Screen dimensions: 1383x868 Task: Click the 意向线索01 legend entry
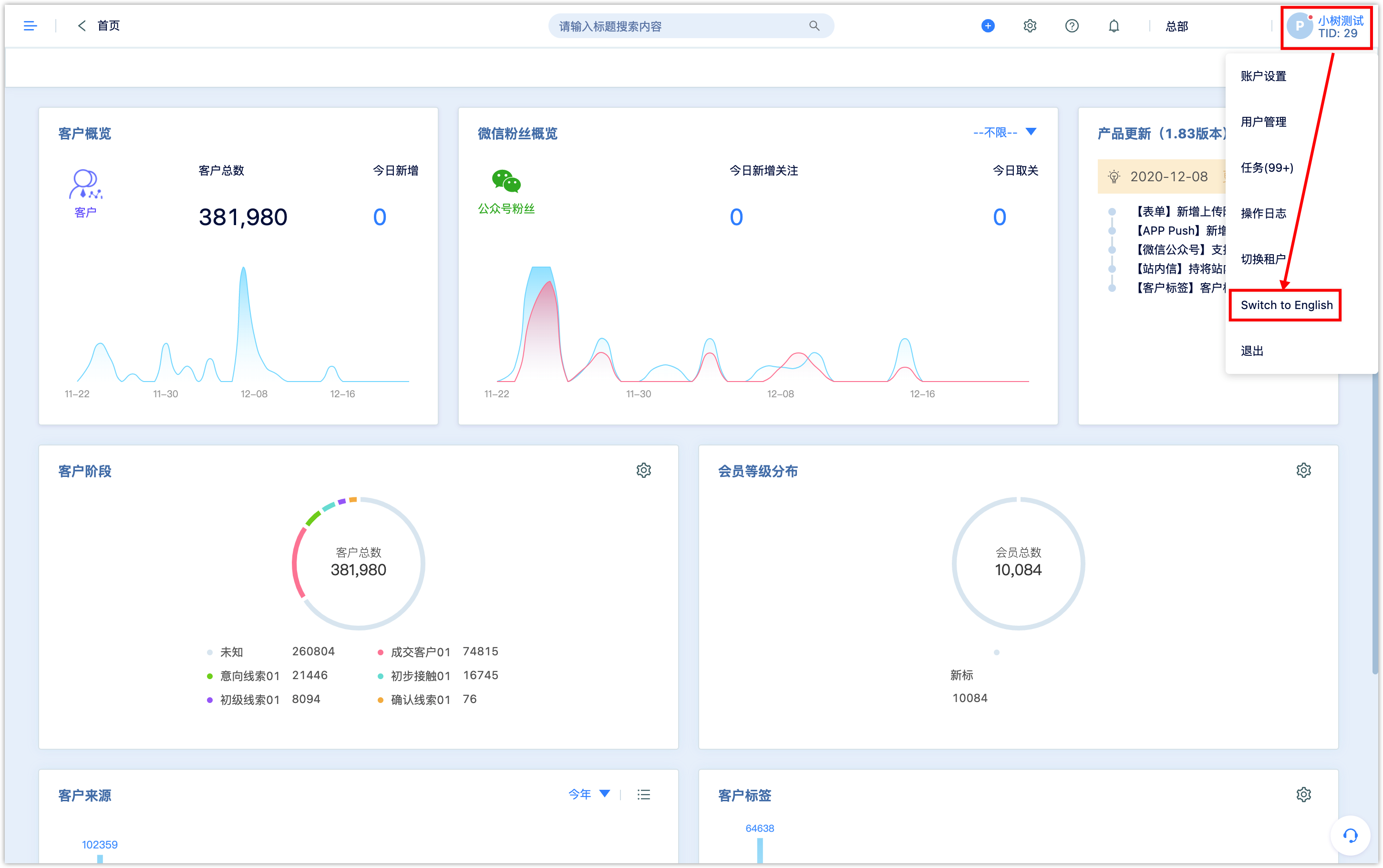tap(267, 676)
